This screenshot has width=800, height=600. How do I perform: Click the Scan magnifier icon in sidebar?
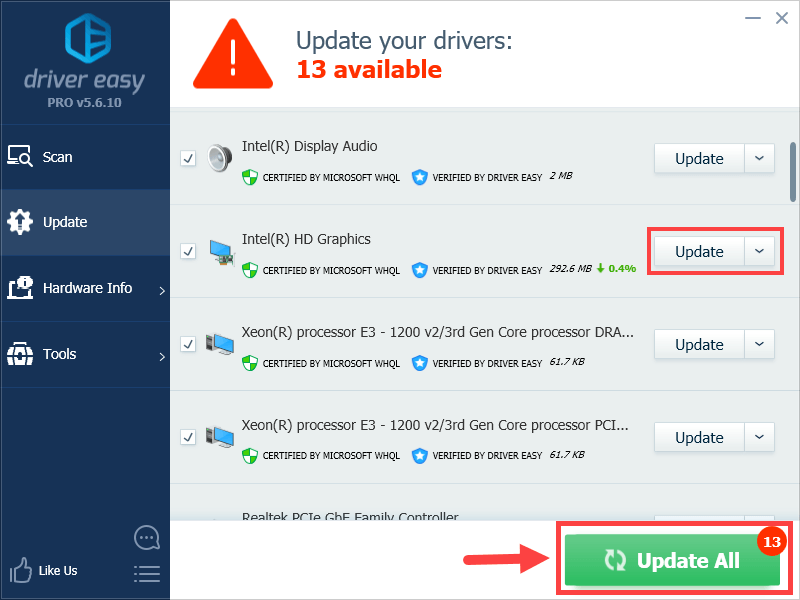pyautogui.click(x=20, y=156)
